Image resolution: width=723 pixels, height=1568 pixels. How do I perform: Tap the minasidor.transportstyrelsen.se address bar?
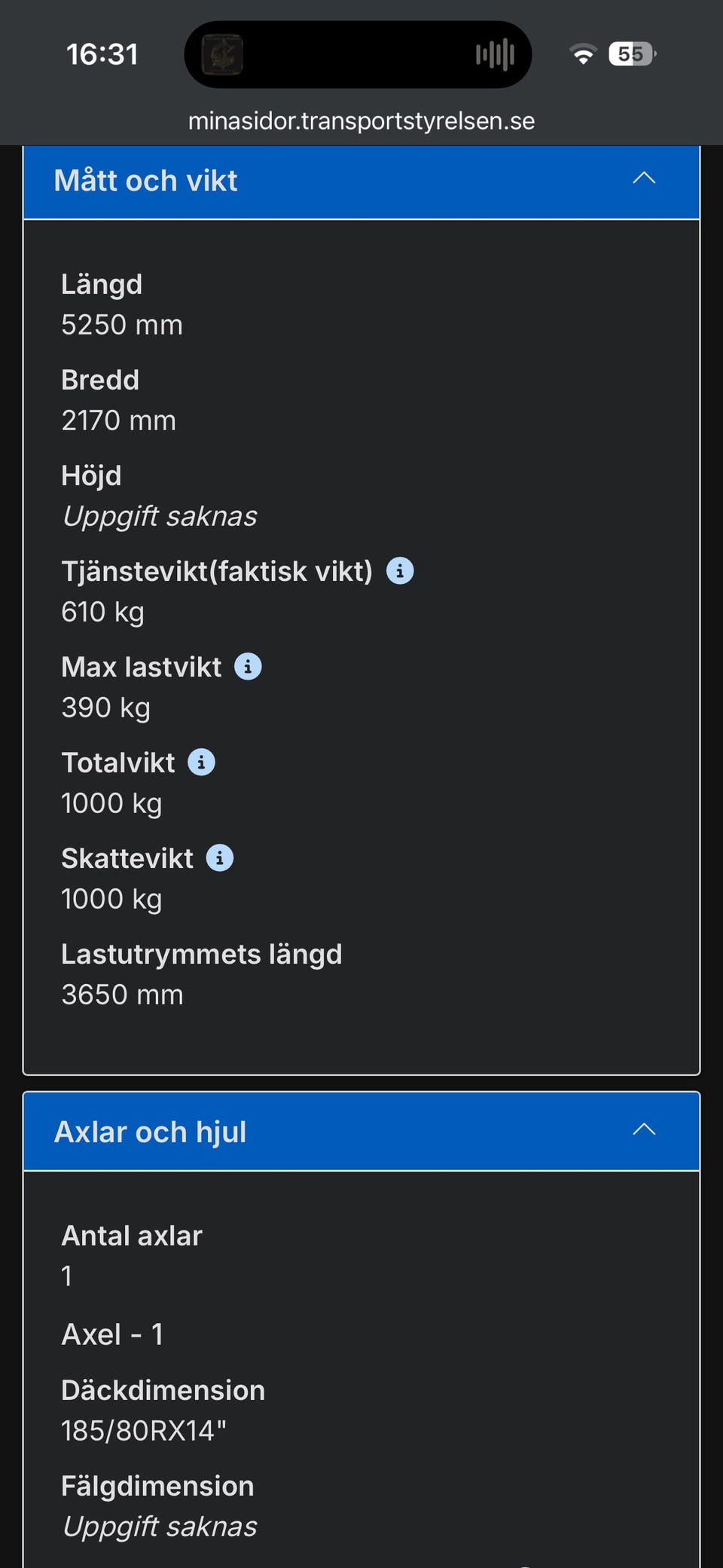tap(361, 121)
